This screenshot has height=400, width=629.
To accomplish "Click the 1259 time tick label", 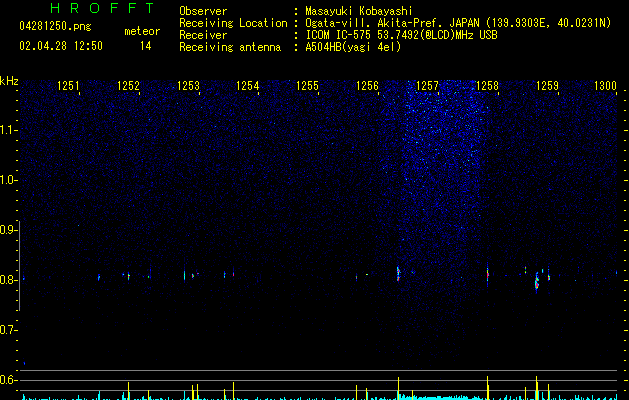I will [547, 86].
